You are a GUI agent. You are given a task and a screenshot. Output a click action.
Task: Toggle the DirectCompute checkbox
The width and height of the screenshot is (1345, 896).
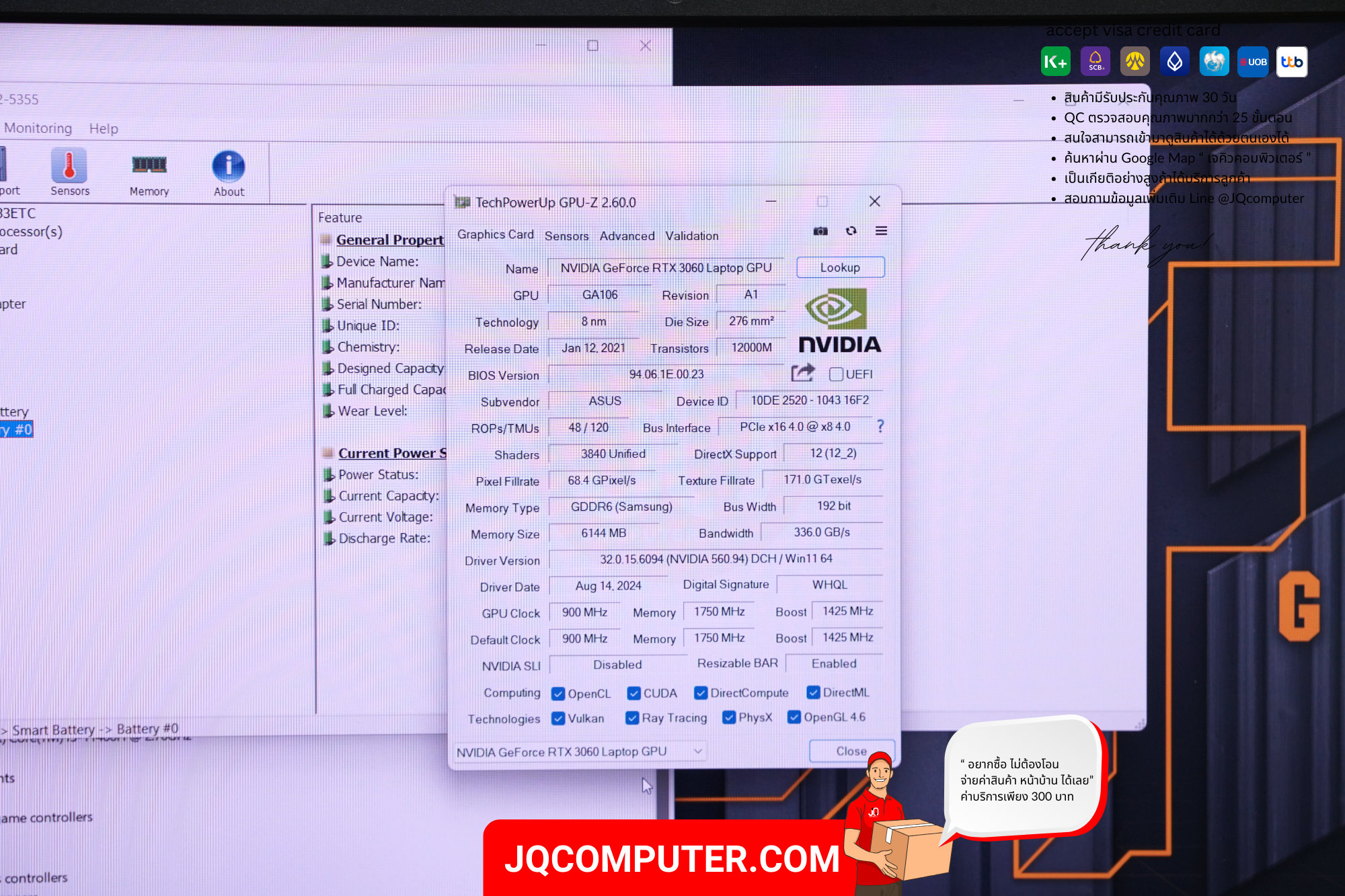[701, 693]
